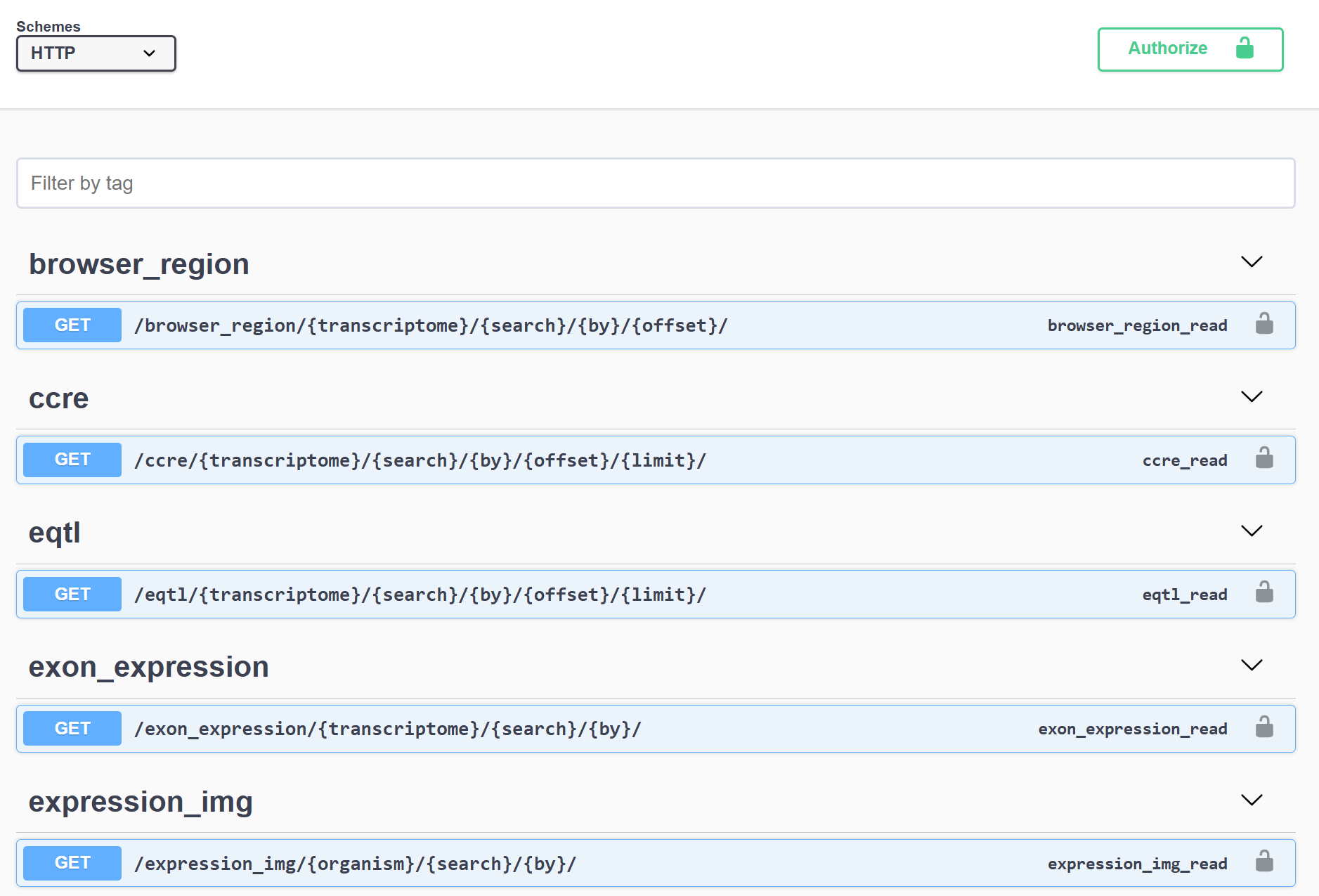Click the lock icon on browser_region endpoint
1319x896 pixels.
pyautogui.click(x=1264, y=324)
